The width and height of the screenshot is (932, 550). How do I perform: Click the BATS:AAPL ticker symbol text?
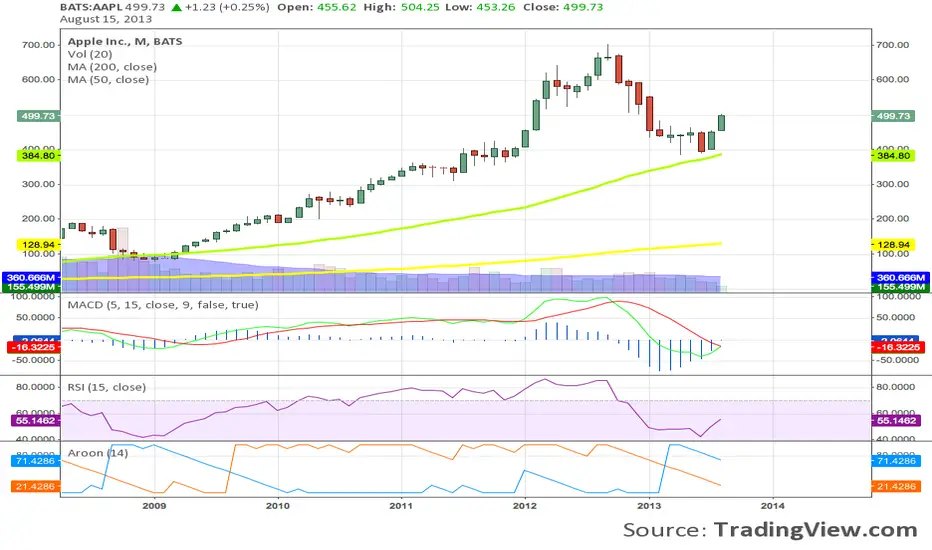pos(90,7)
